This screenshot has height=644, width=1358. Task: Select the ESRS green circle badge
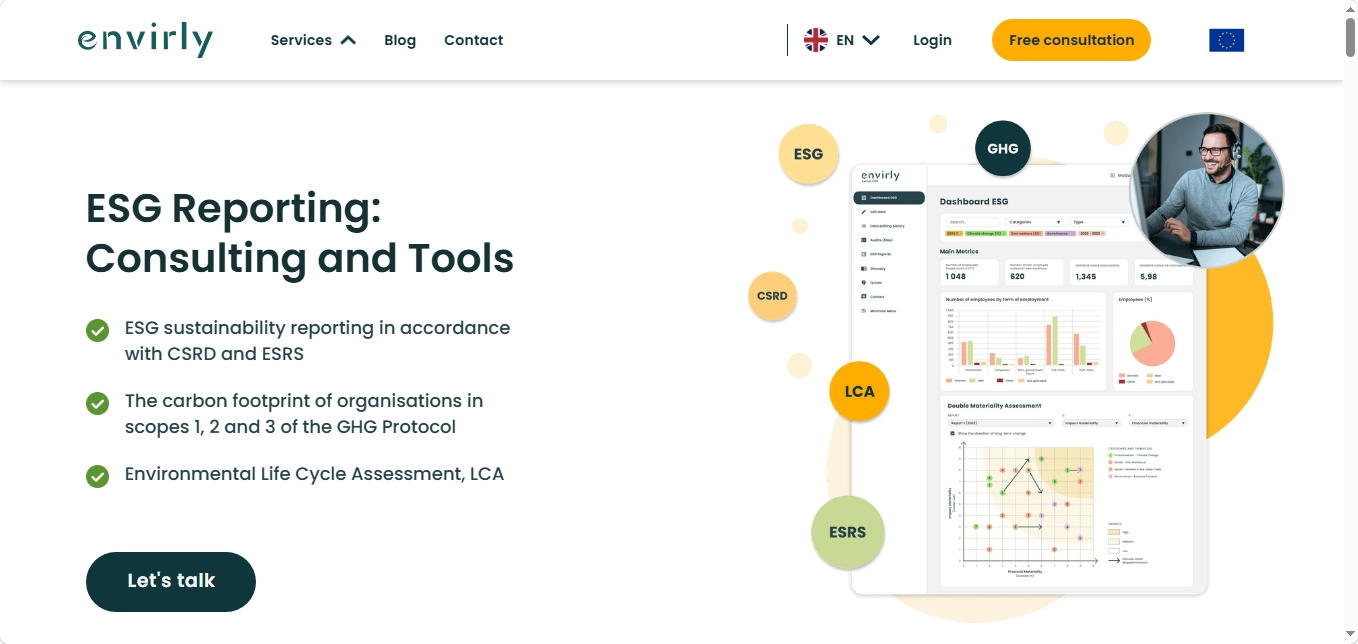[x=847, y=532]
